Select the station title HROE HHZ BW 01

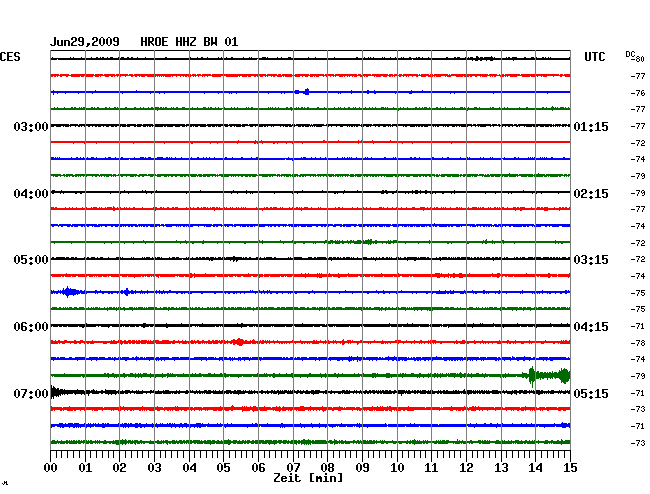click(189, 42)
